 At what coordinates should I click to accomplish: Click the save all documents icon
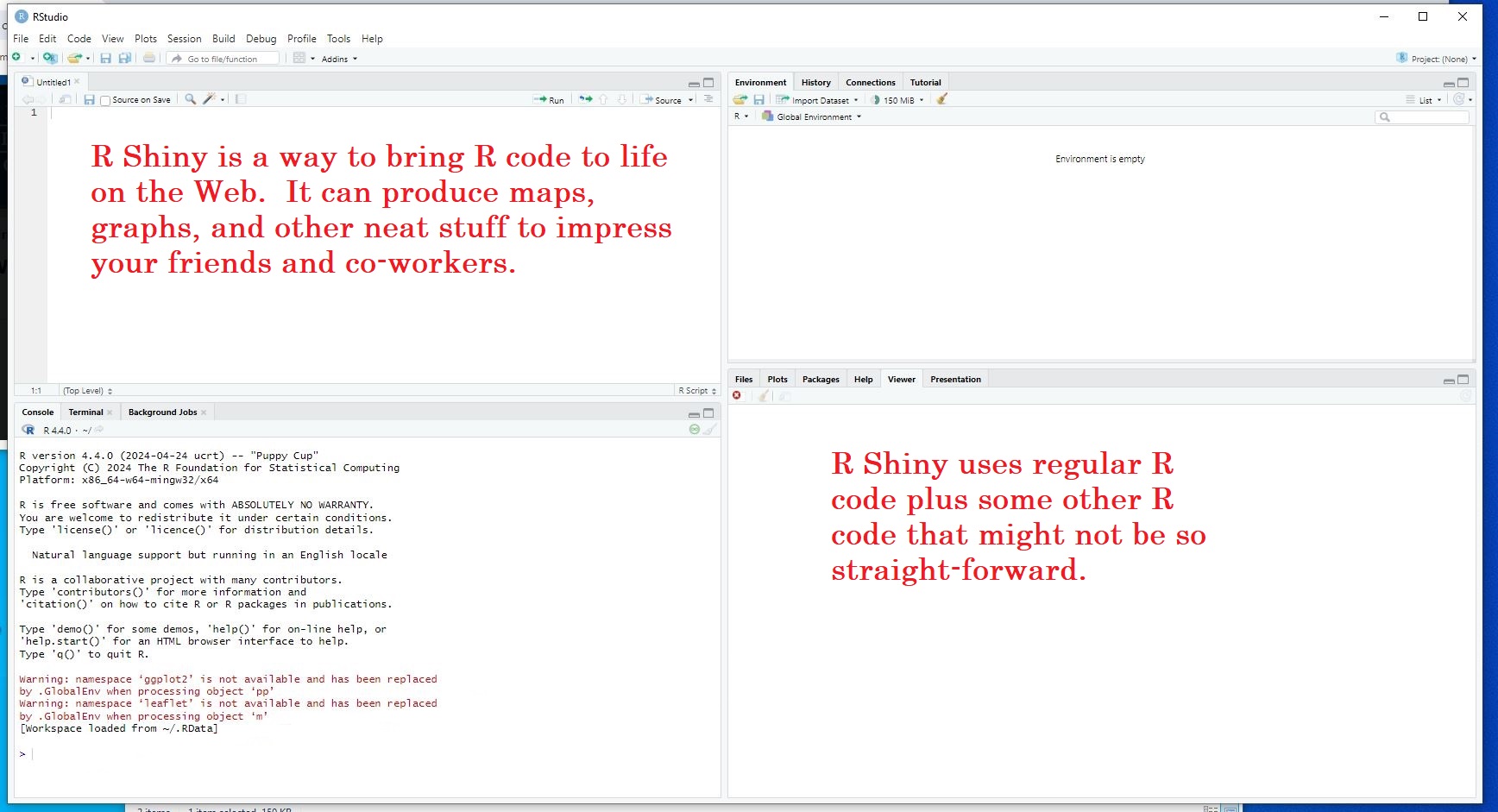click(125, 59)
